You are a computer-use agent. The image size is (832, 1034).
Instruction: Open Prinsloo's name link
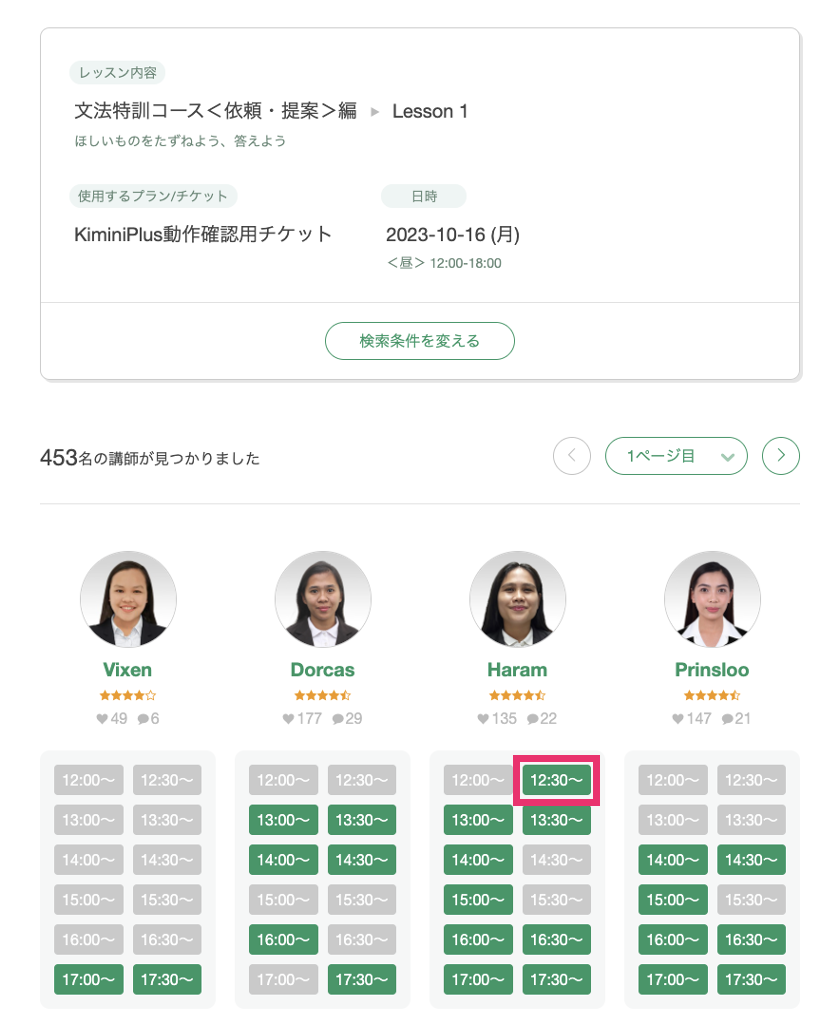point(712,670)
